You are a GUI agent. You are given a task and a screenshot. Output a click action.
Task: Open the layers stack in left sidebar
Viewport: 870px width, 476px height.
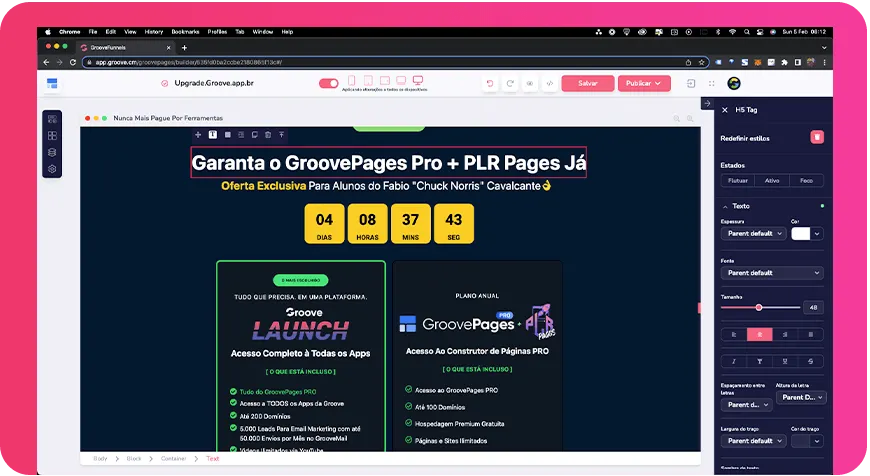(x=52, y=153)
